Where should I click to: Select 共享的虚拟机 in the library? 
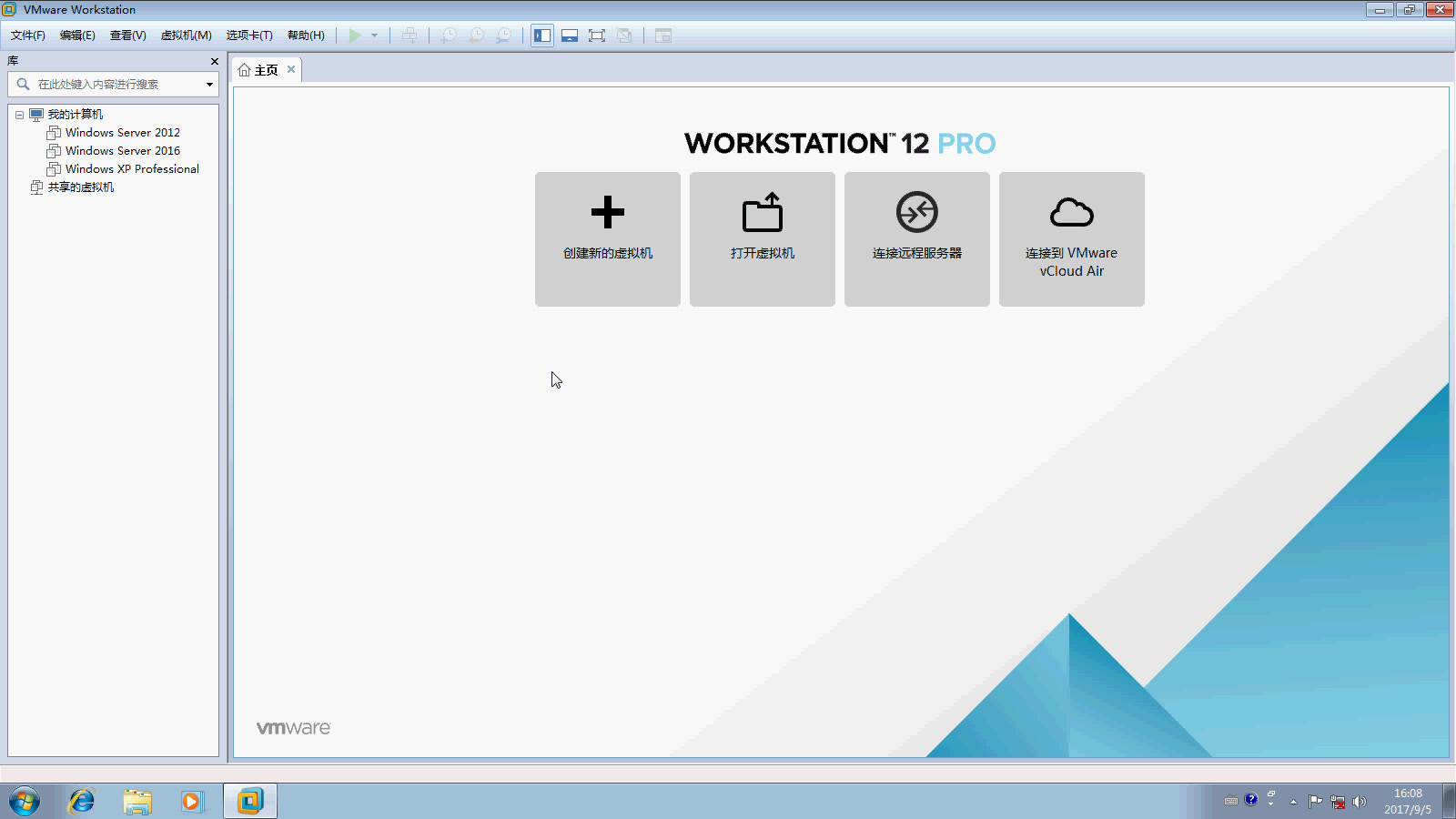click(x=81, y=187)
